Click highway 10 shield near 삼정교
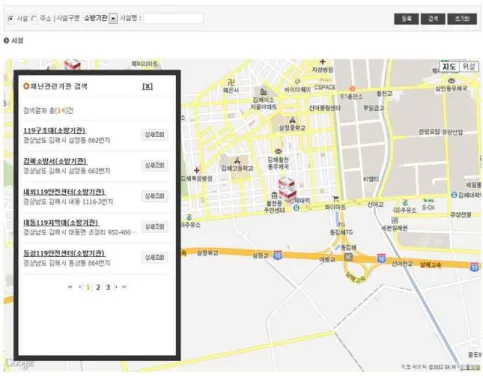 pyautogui.click(x=277, y=255)
